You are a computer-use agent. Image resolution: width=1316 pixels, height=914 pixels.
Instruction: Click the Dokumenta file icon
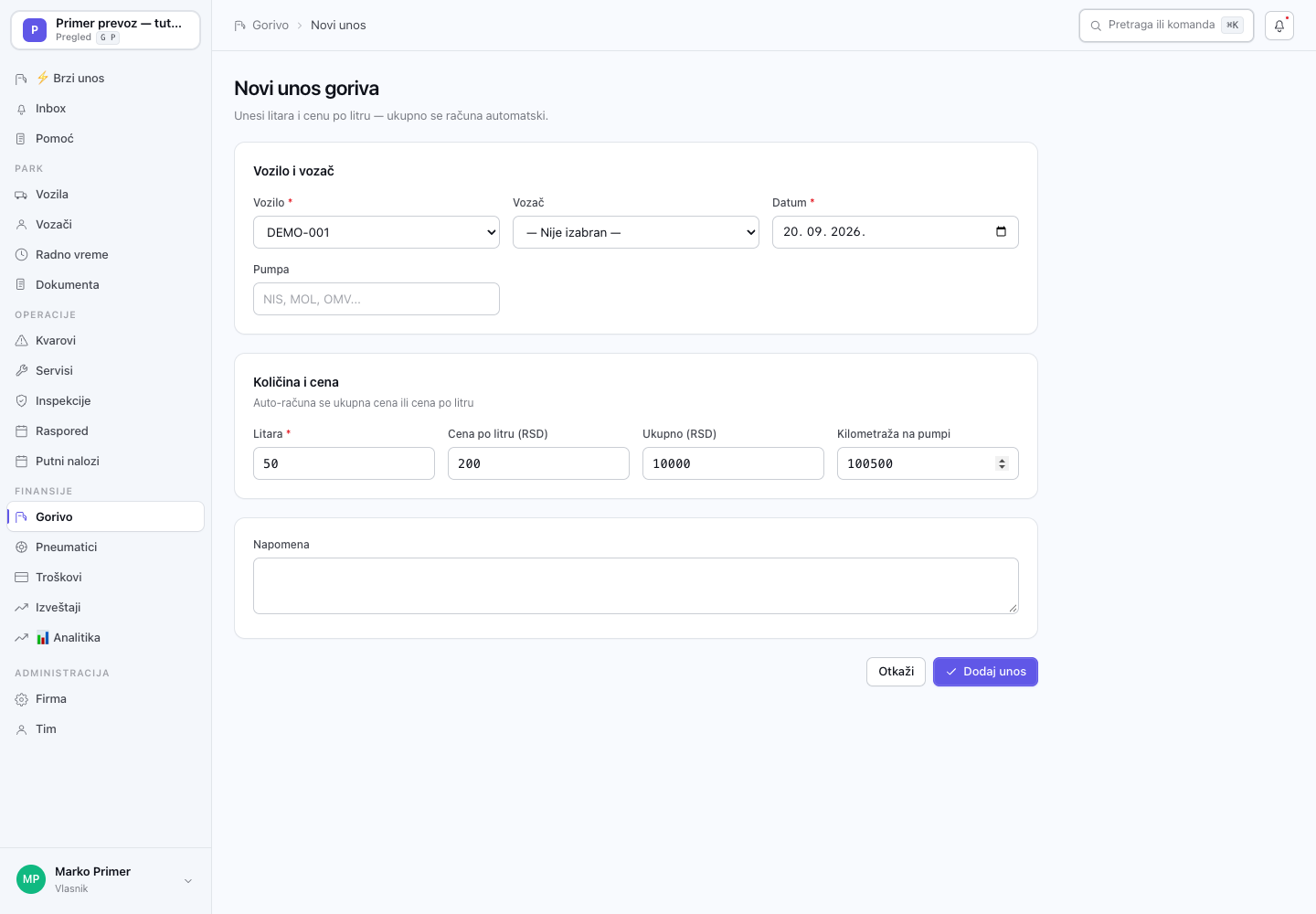point(21,285)
